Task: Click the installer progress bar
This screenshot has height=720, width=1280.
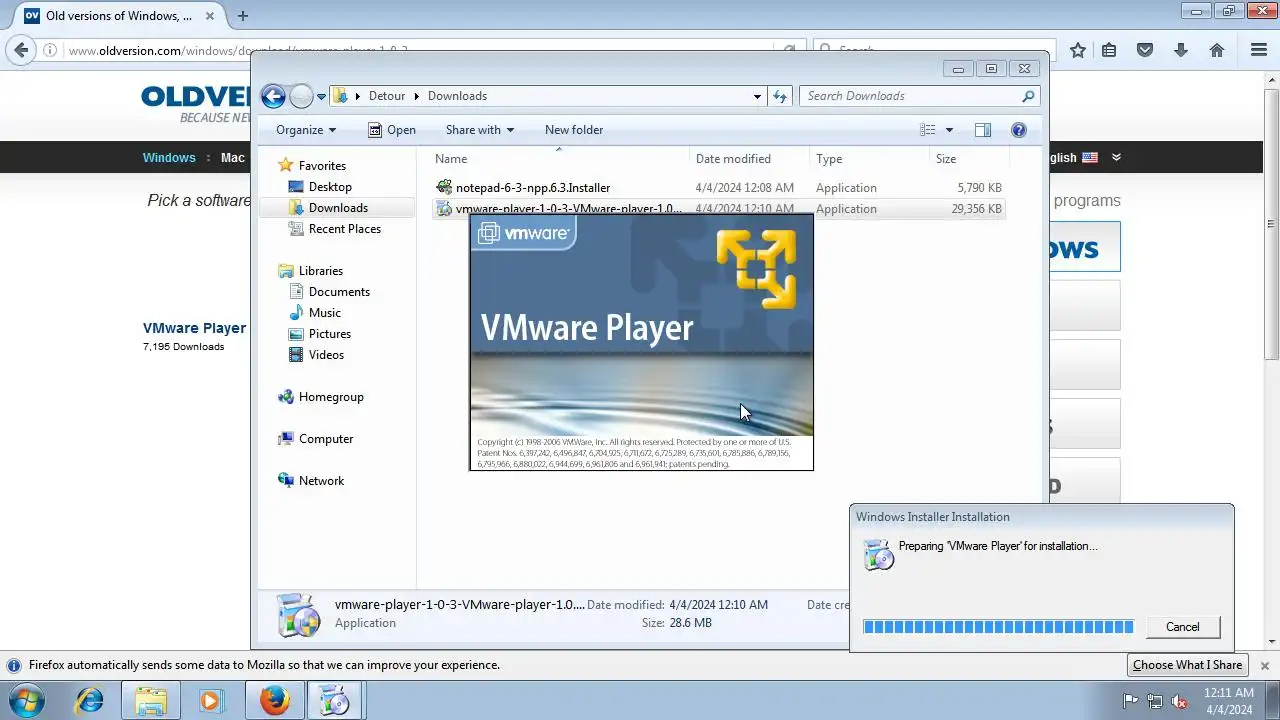Action: point(998,627)
